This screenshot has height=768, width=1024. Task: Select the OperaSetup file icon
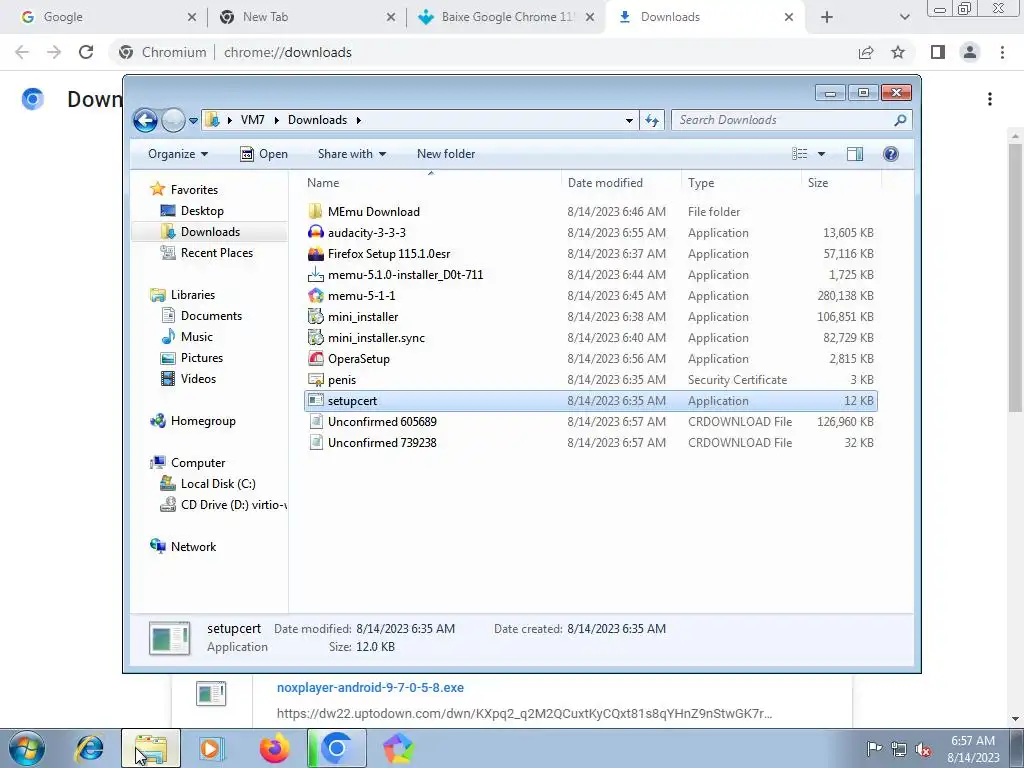[315, 359]
